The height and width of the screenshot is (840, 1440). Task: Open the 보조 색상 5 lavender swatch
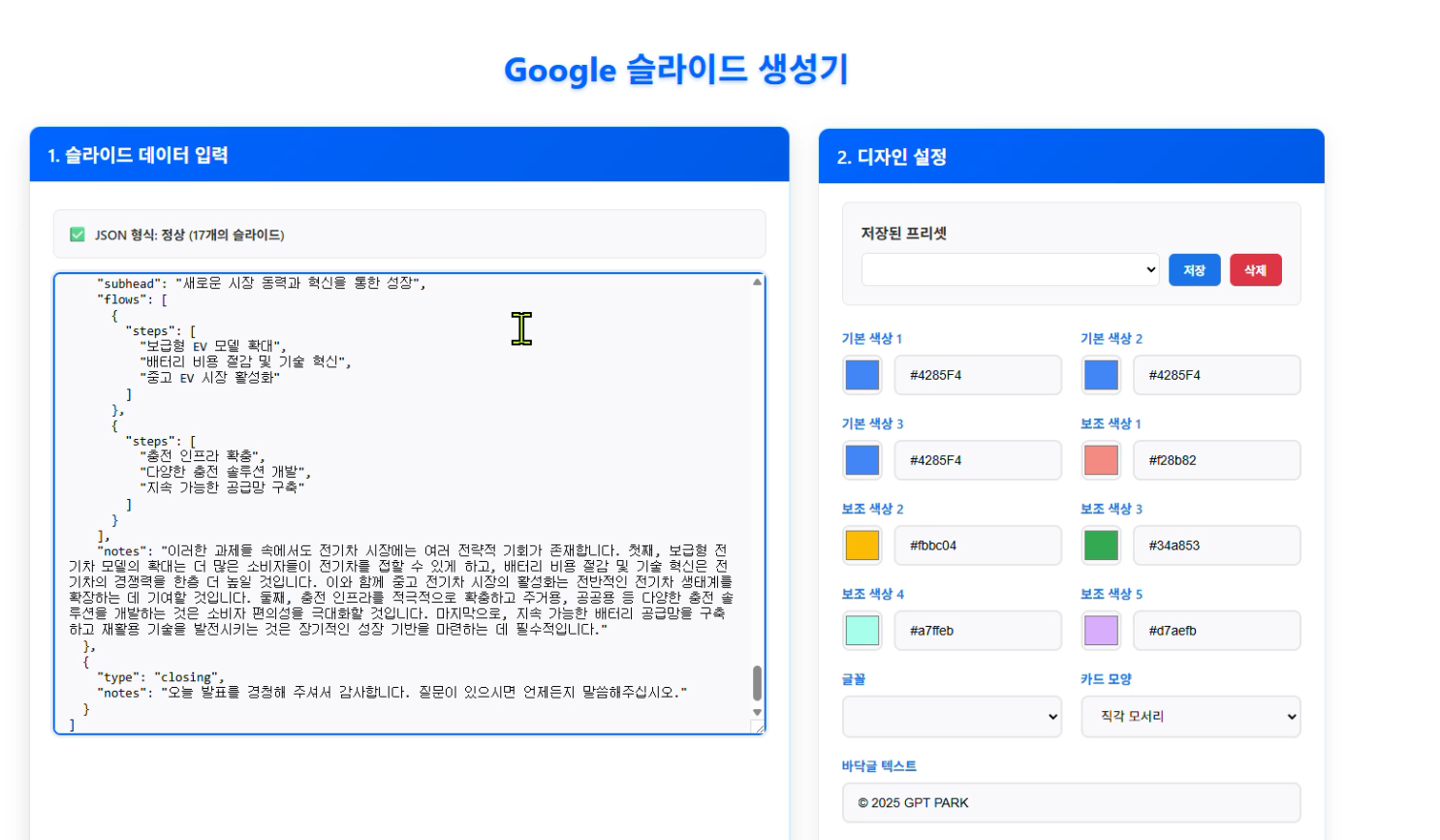pyautogui.click(x=1101, y=631)
